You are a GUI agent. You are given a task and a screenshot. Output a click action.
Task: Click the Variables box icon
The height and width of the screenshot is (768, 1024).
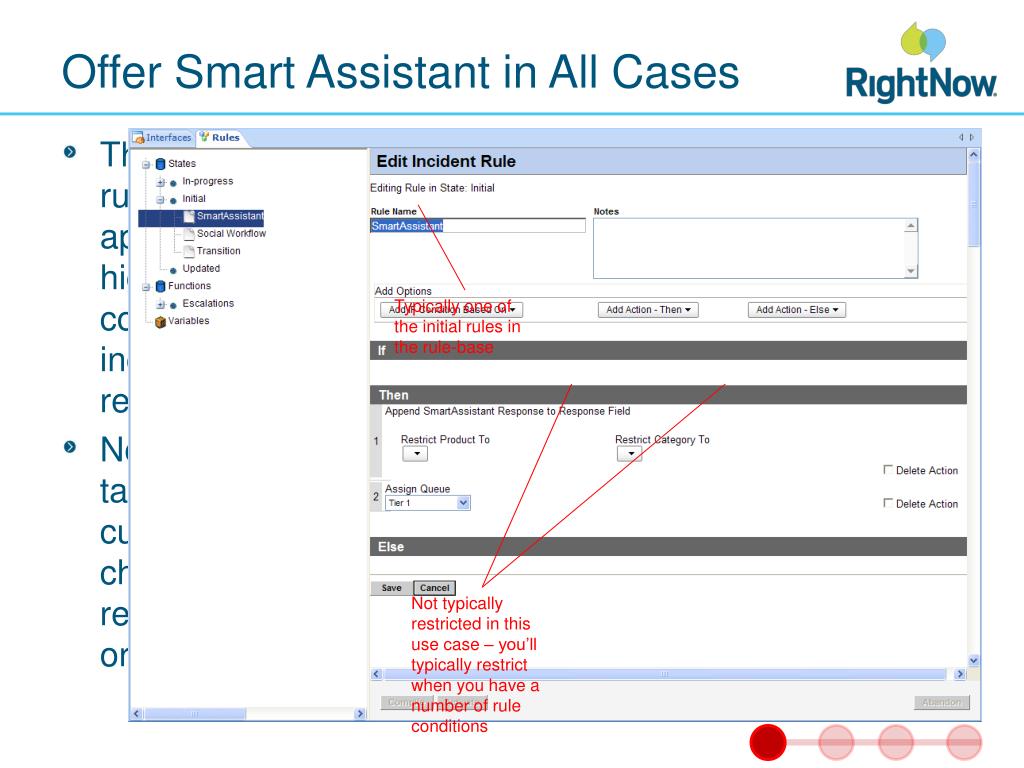point(160,321)
